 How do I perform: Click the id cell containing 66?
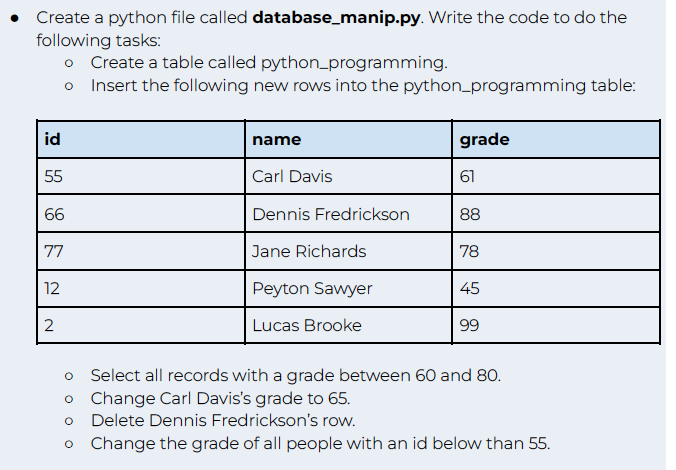(x=141, y=214)
